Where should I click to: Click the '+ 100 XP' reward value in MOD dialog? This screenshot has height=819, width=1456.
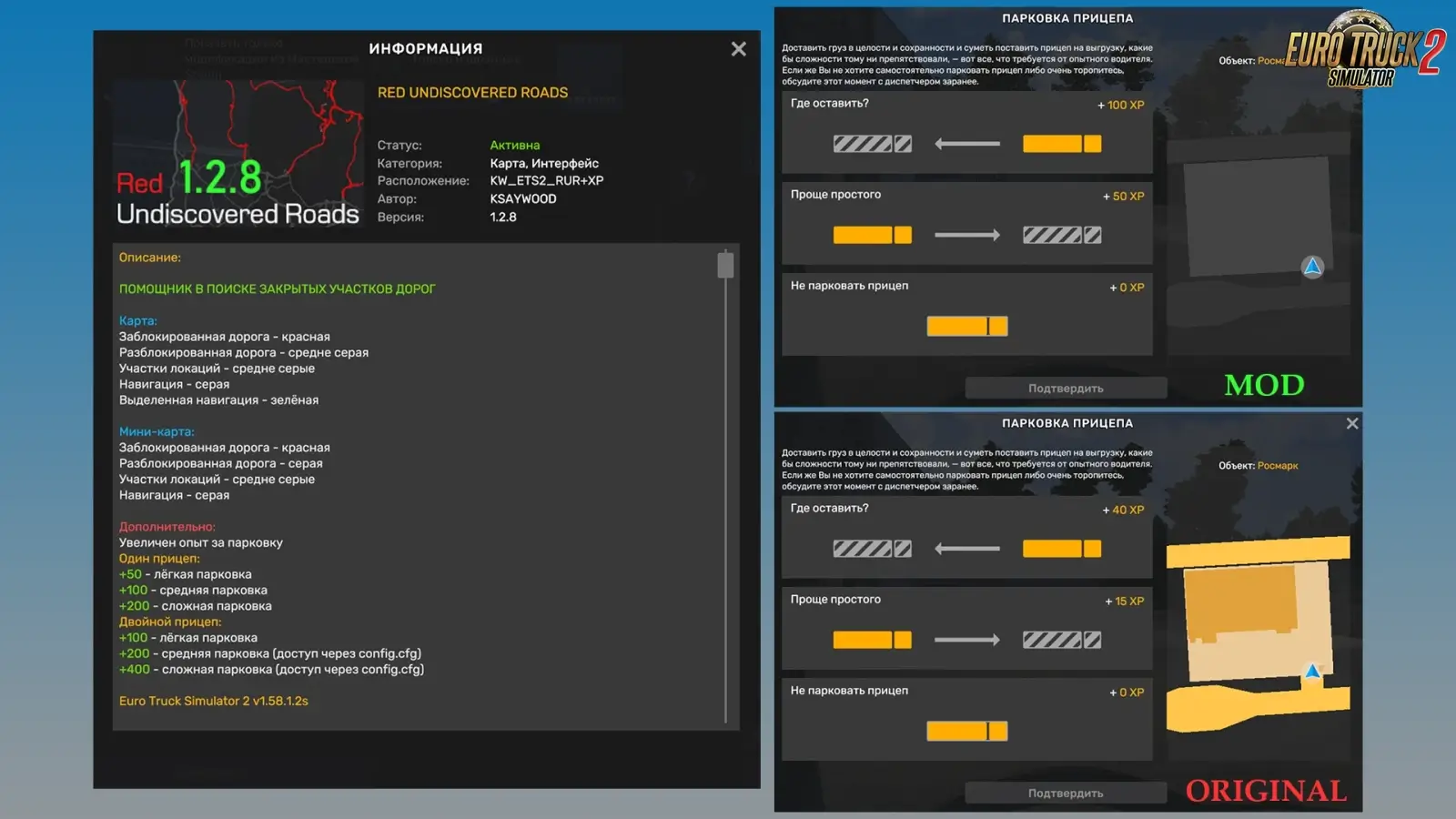(x=1120, y=106)
